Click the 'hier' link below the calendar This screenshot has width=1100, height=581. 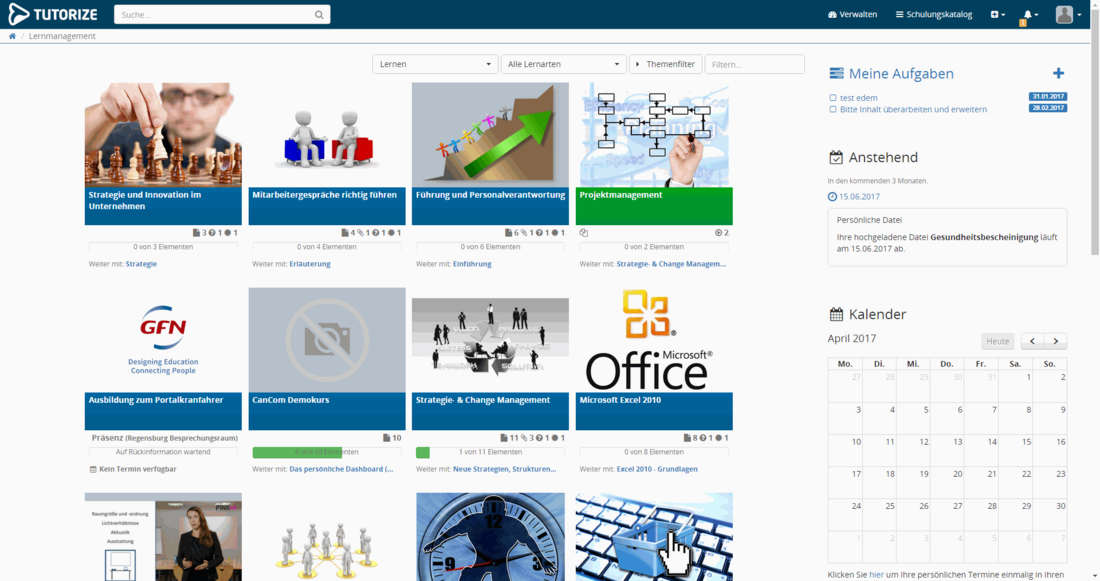point(876,575)
